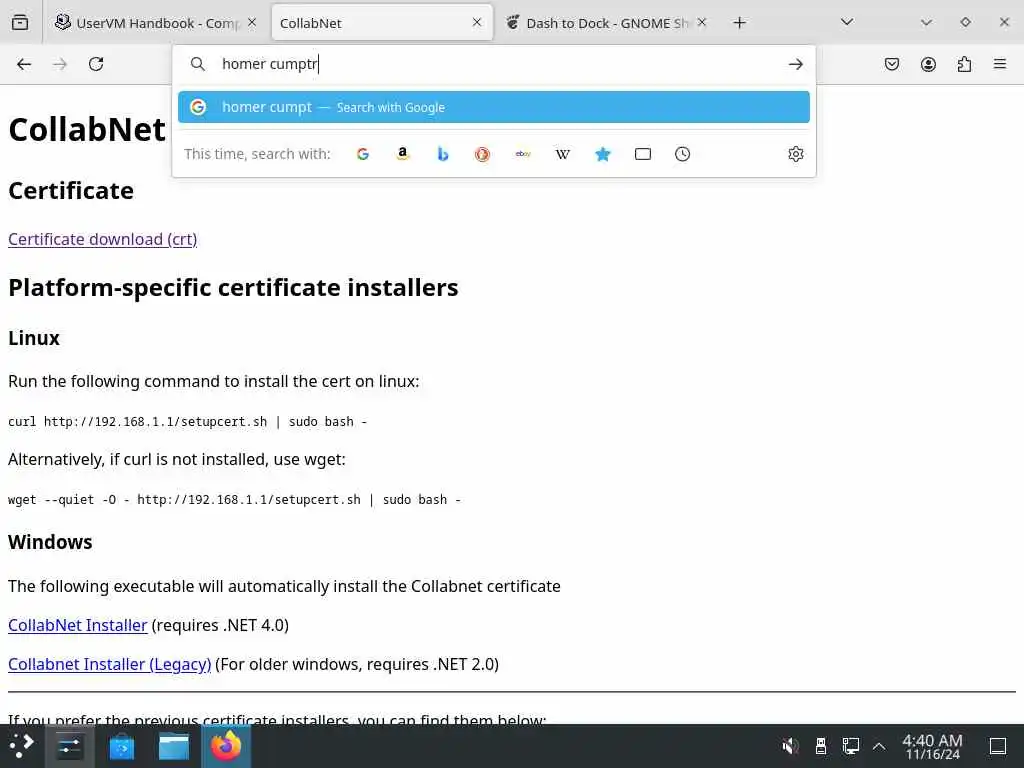Close the Dash to Dock tab
Image resolution: width=1024 pixels, height=768 pixels.
[701, 22]
